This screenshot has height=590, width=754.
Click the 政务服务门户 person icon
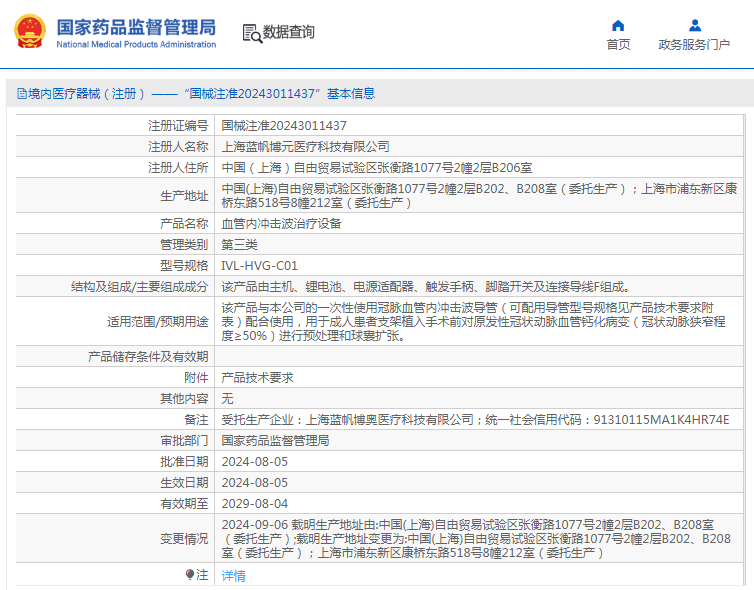point(694,25)
